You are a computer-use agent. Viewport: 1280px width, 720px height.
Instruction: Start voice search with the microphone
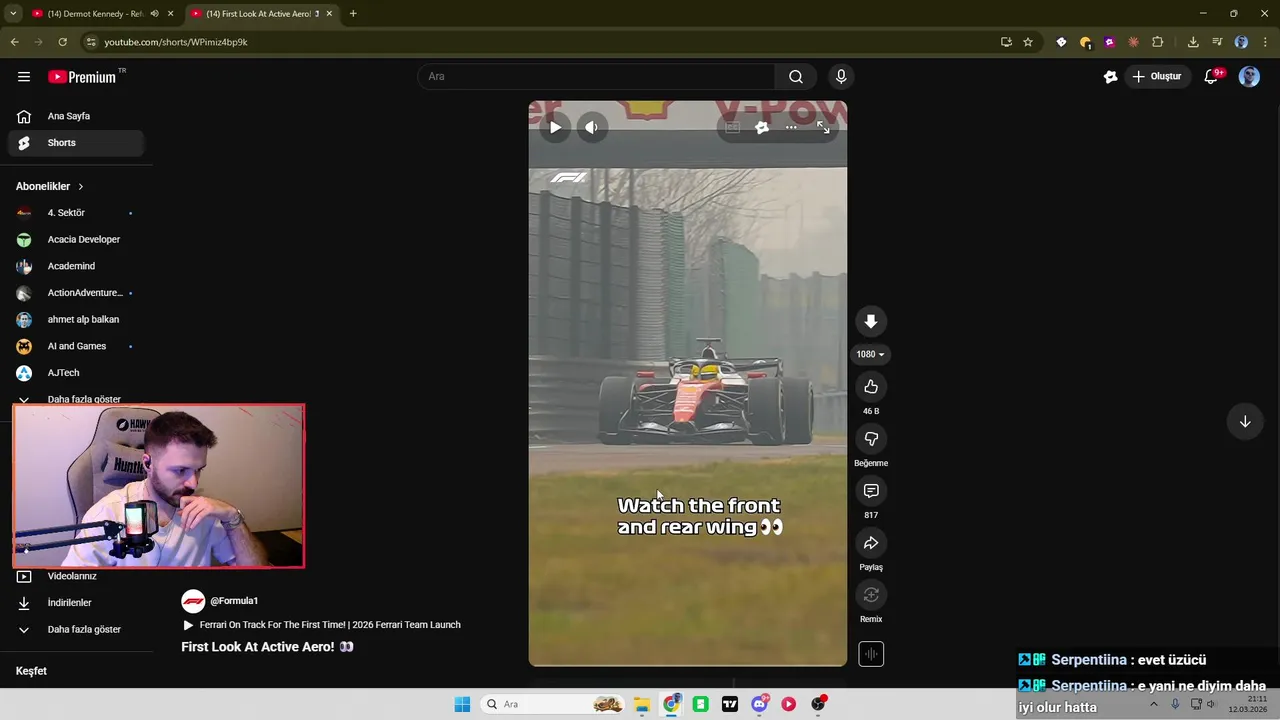(x=841, y=77)
